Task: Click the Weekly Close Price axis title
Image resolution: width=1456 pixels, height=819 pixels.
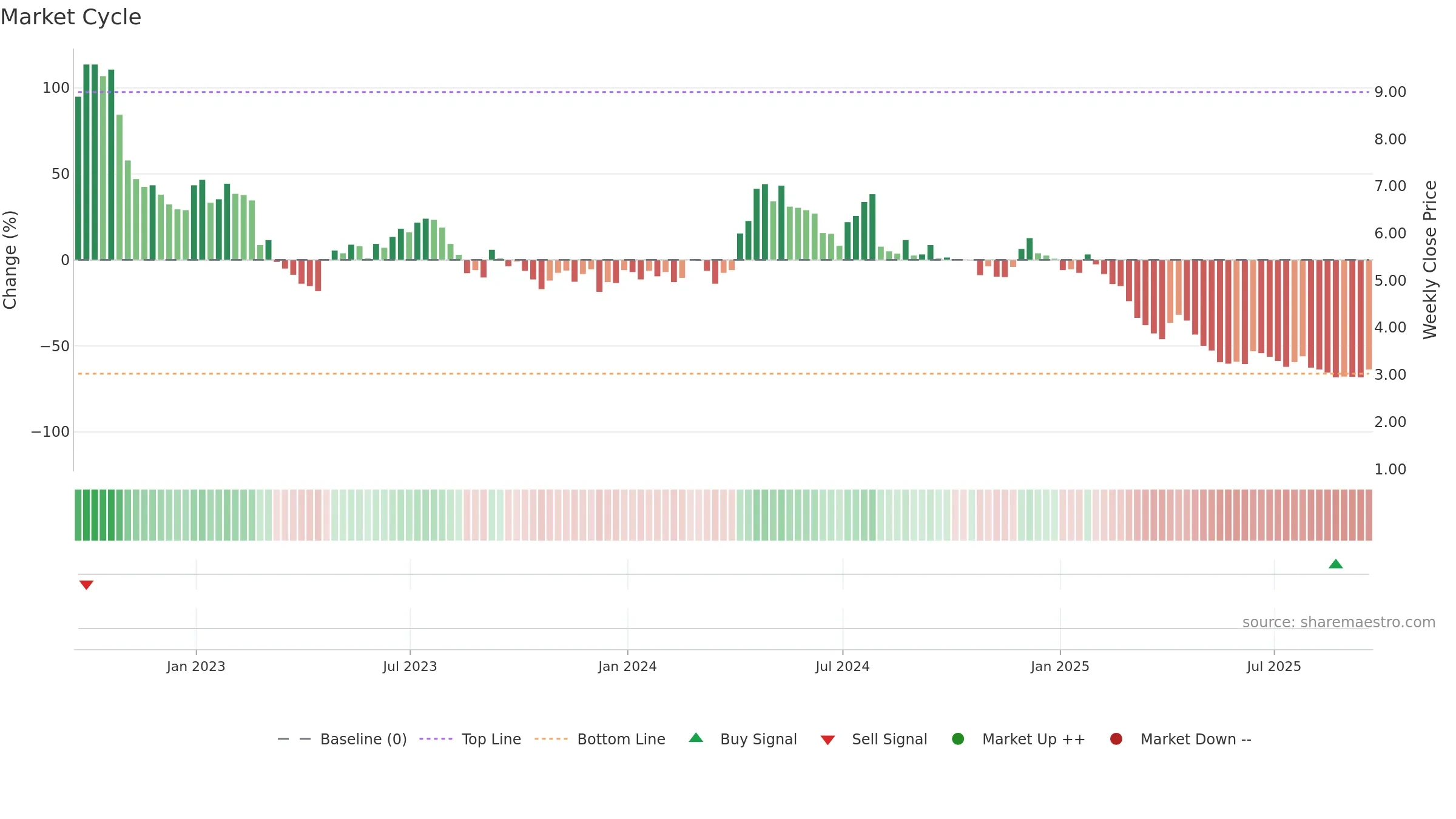Action: (x=1430, y=260)
